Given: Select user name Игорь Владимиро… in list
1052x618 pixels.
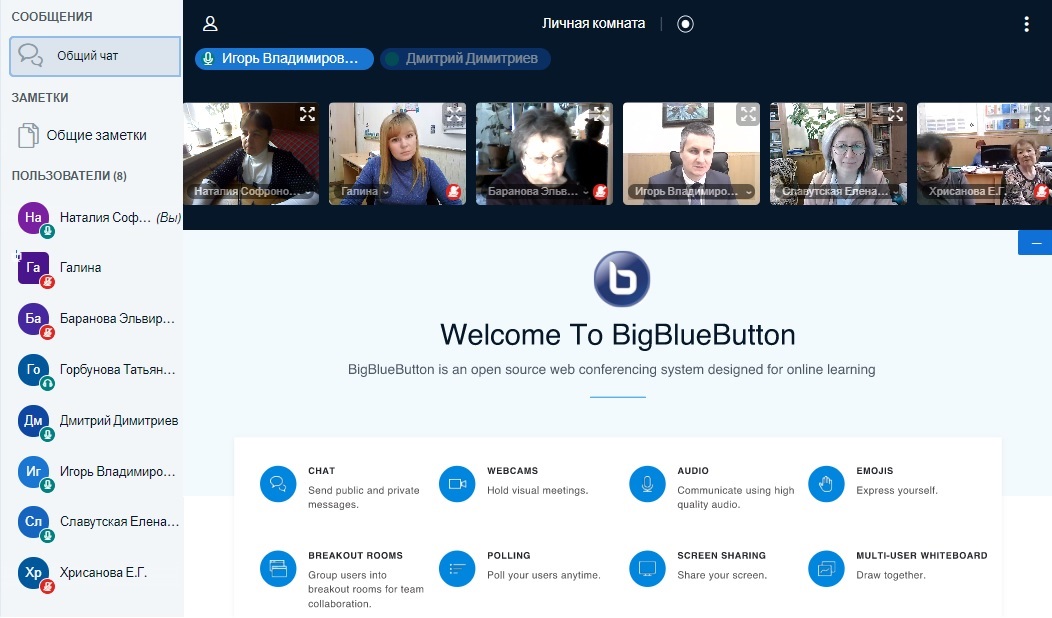Looking at the screenshot, I should point(117,472).
